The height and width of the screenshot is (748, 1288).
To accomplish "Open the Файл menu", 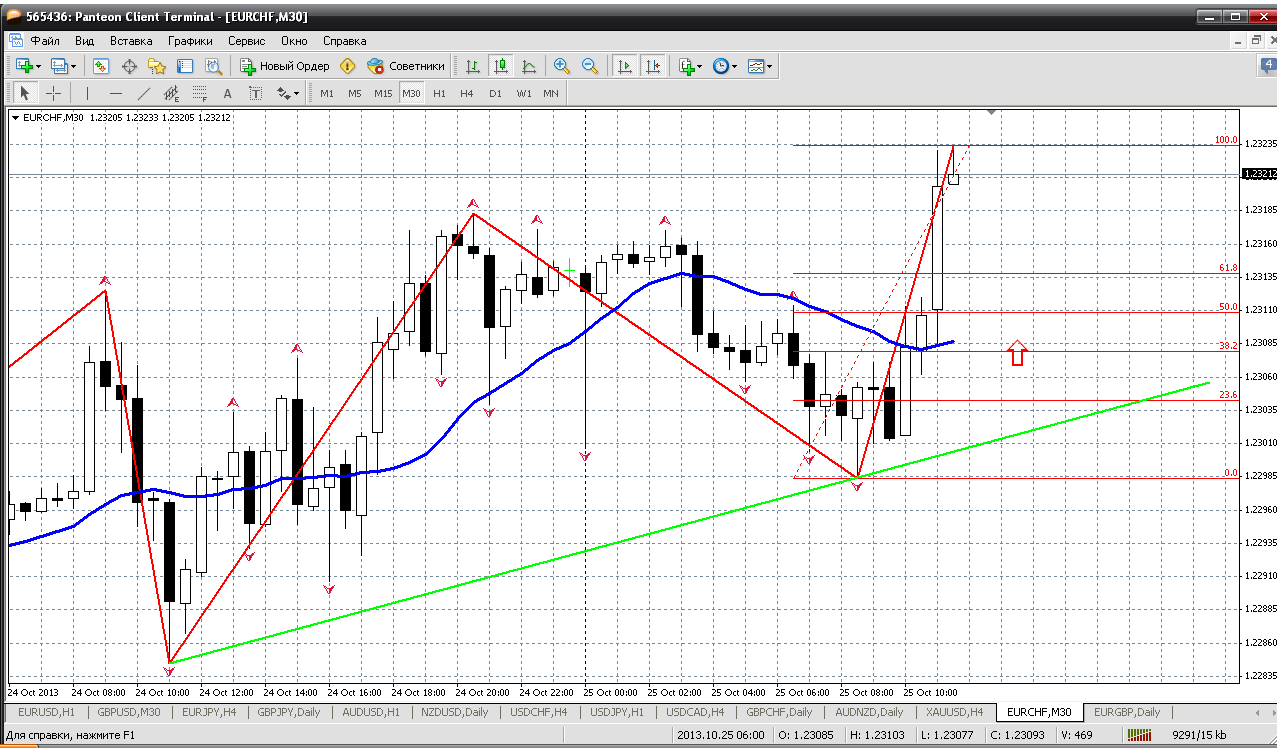I will [45, 41].
